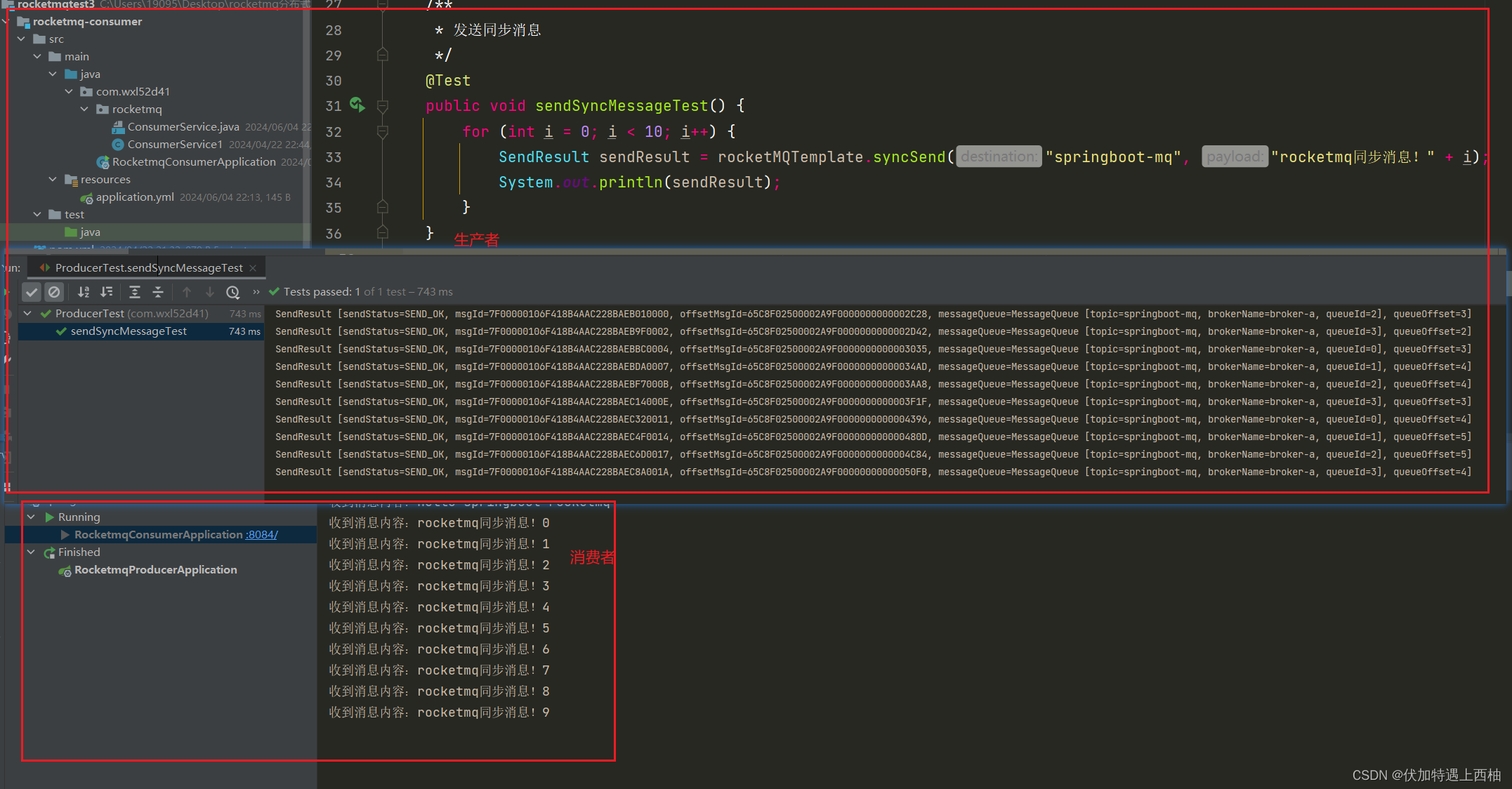Click the ProducerTest passed check icon

46,314
